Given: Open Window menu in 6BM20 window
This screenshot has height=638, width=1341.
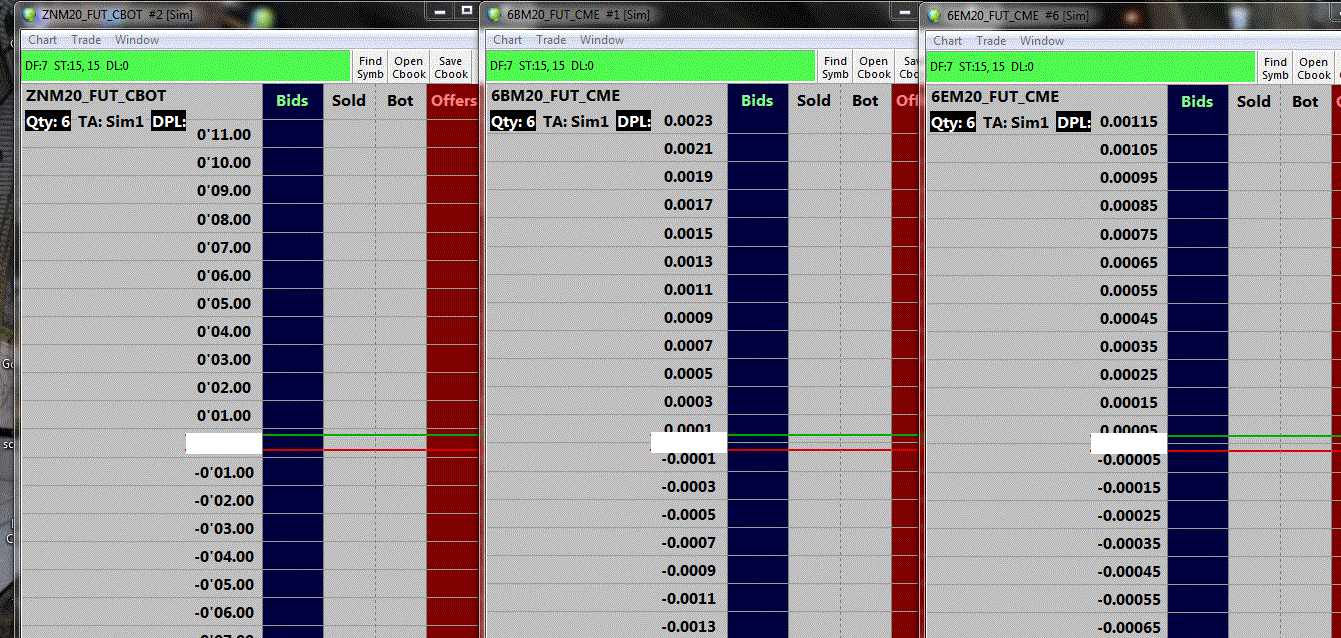Looking at the screenshot, I should tap(602, 40).
